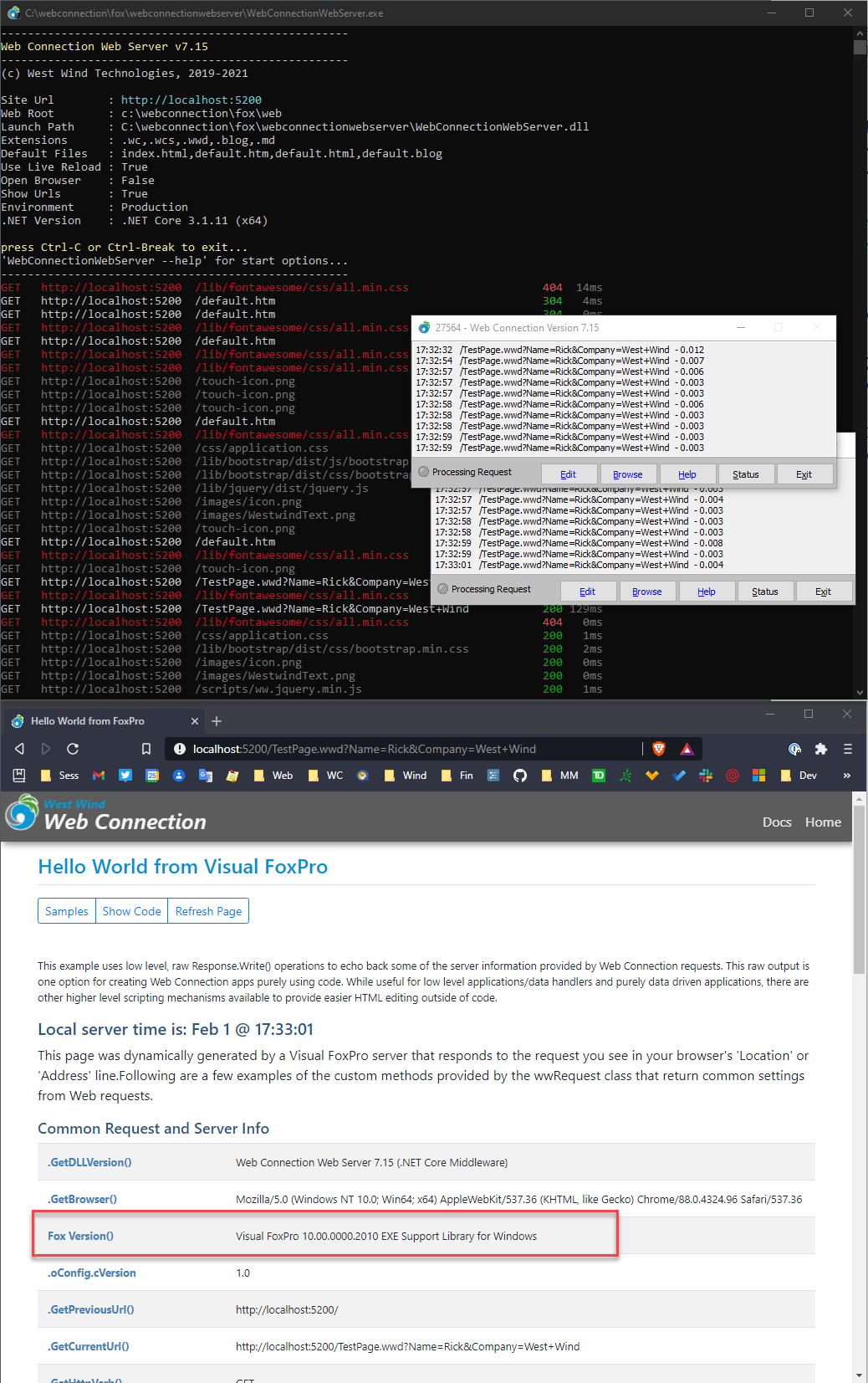Click the browser reload page icon

pyautogui.click(x=73, y=749)
